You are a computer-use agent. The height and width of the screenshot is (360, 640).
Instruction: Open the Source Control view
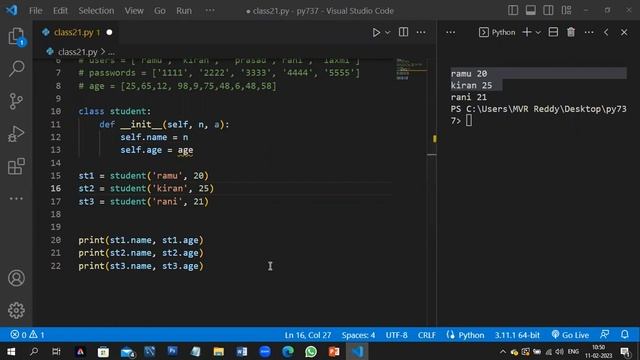(16, 101)
